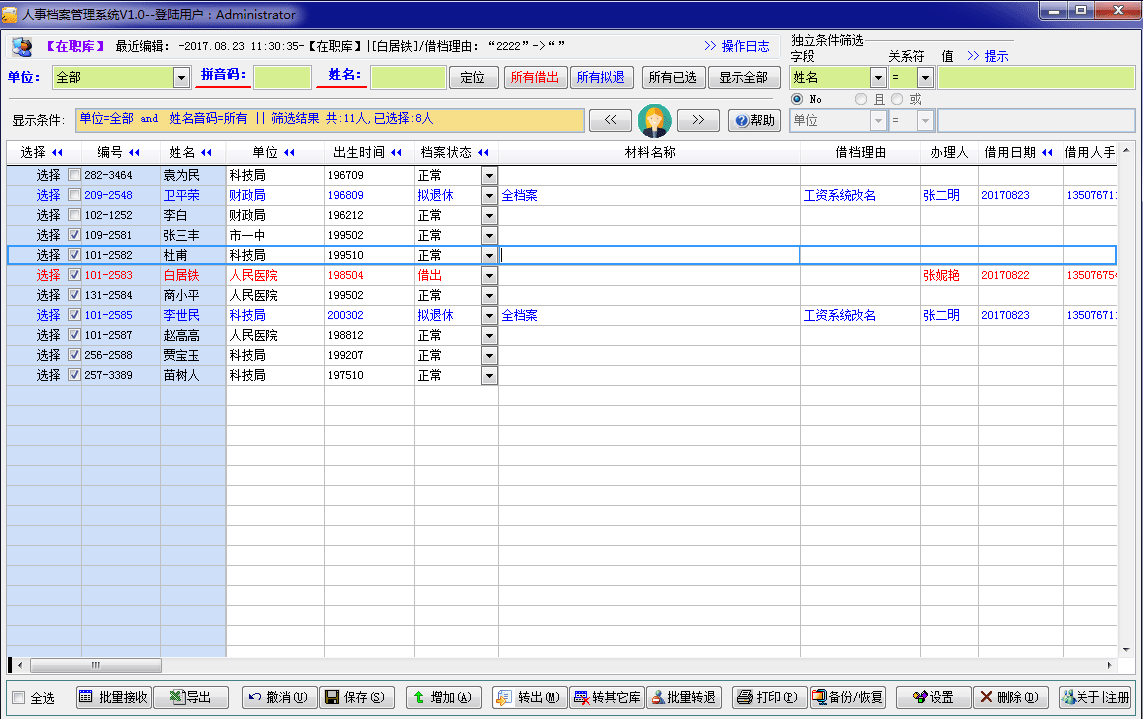Open the 字段 姓名 filter dropdown

click(878, 77)
